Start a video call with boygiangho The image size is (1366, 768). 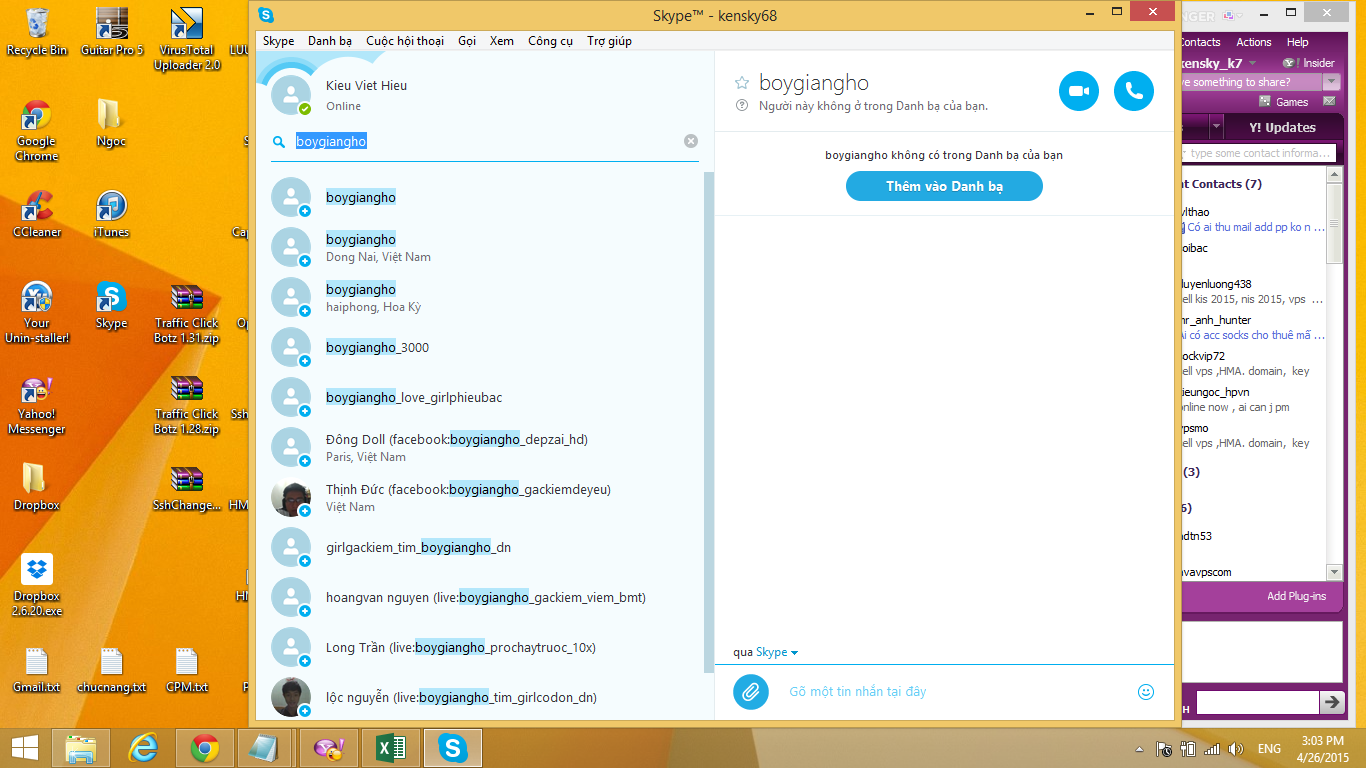1078,91
